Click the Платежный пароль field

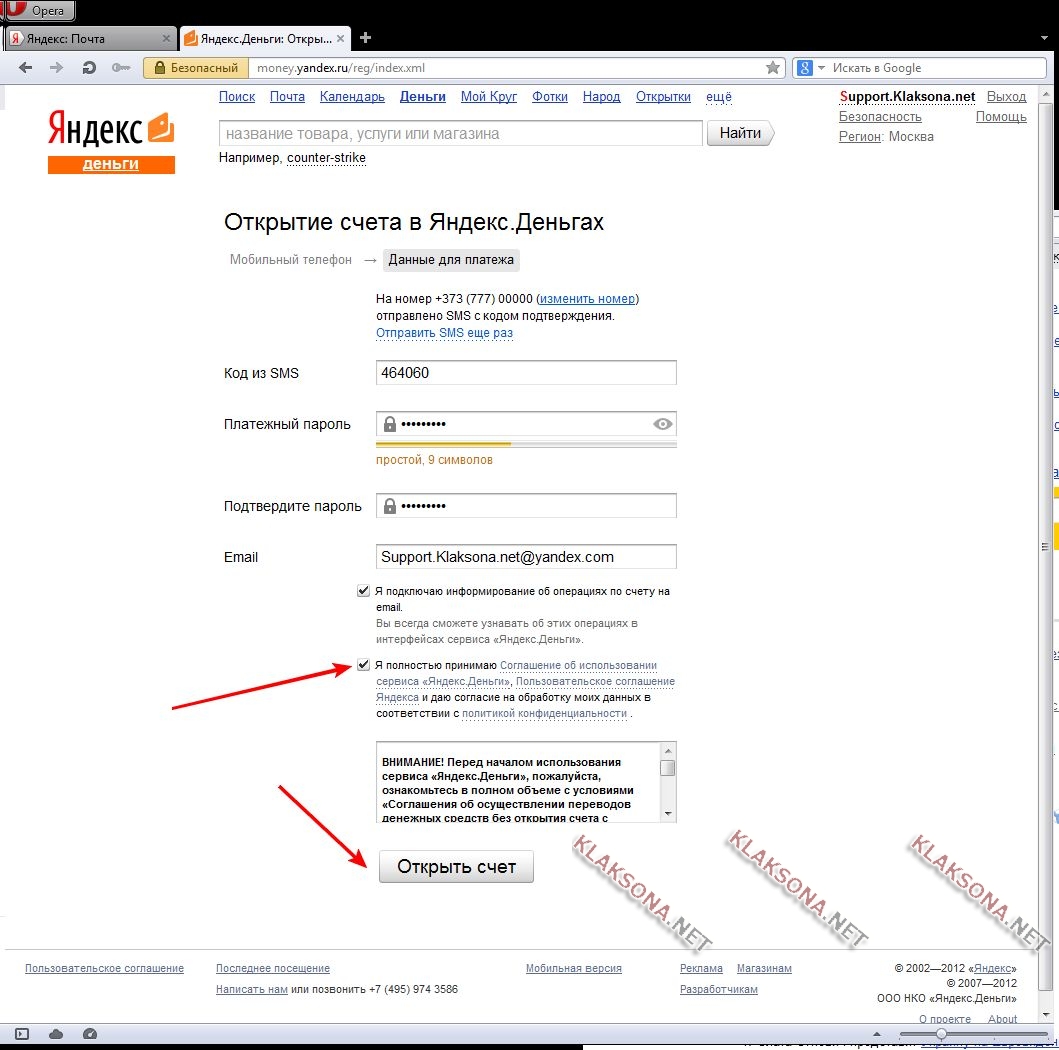(x=526, y=424)
